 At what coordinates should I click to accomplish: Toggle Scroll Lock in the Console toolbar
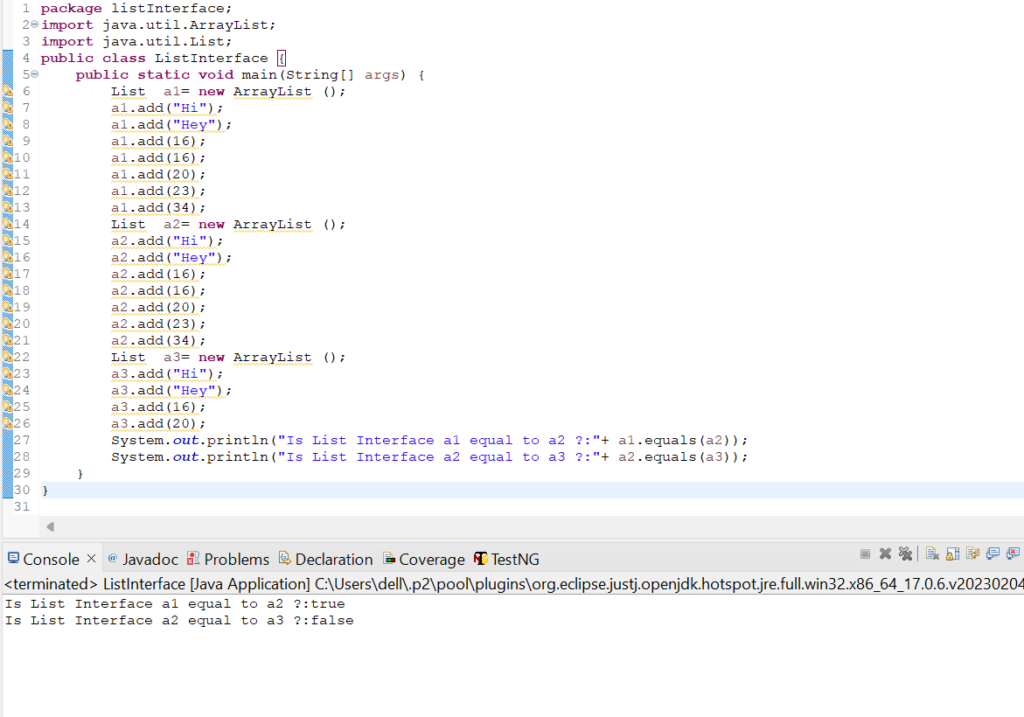click(x=953, y=554)
